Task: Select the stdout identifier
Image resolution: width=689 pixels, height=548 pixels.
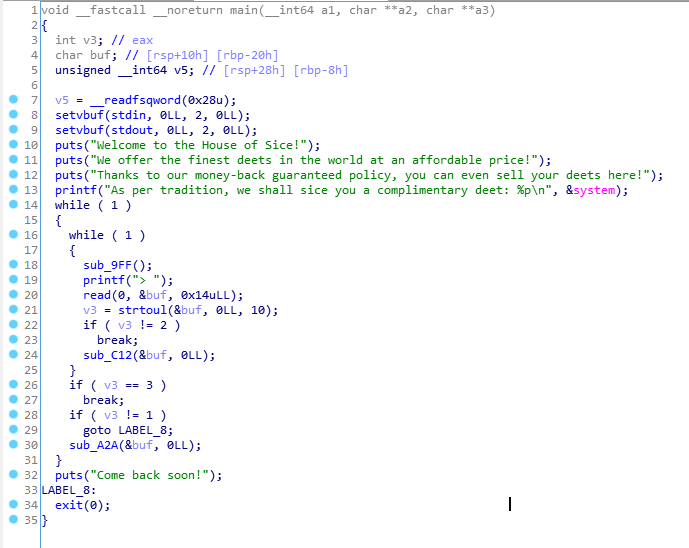Action: pyautogui.click(x=132, y=130)
